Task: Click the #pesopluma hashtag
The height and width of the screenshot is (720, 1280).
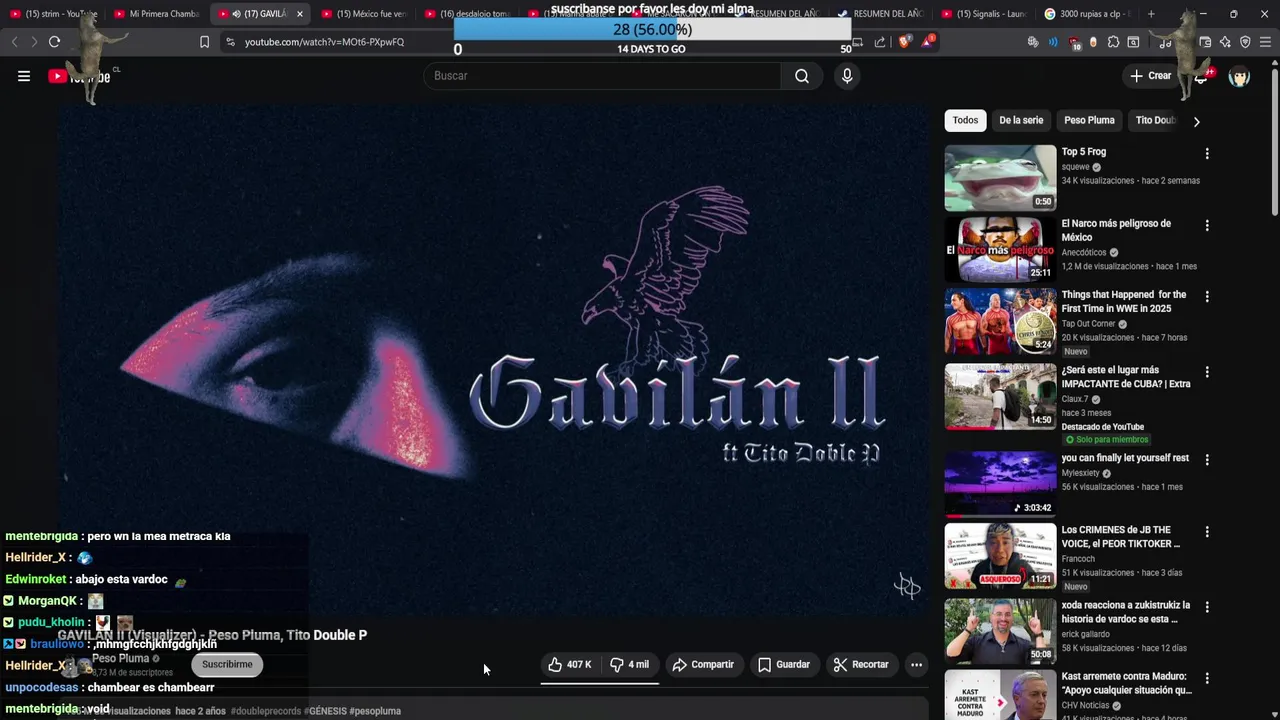Action: pyautogui.click(x=375, y=711)
